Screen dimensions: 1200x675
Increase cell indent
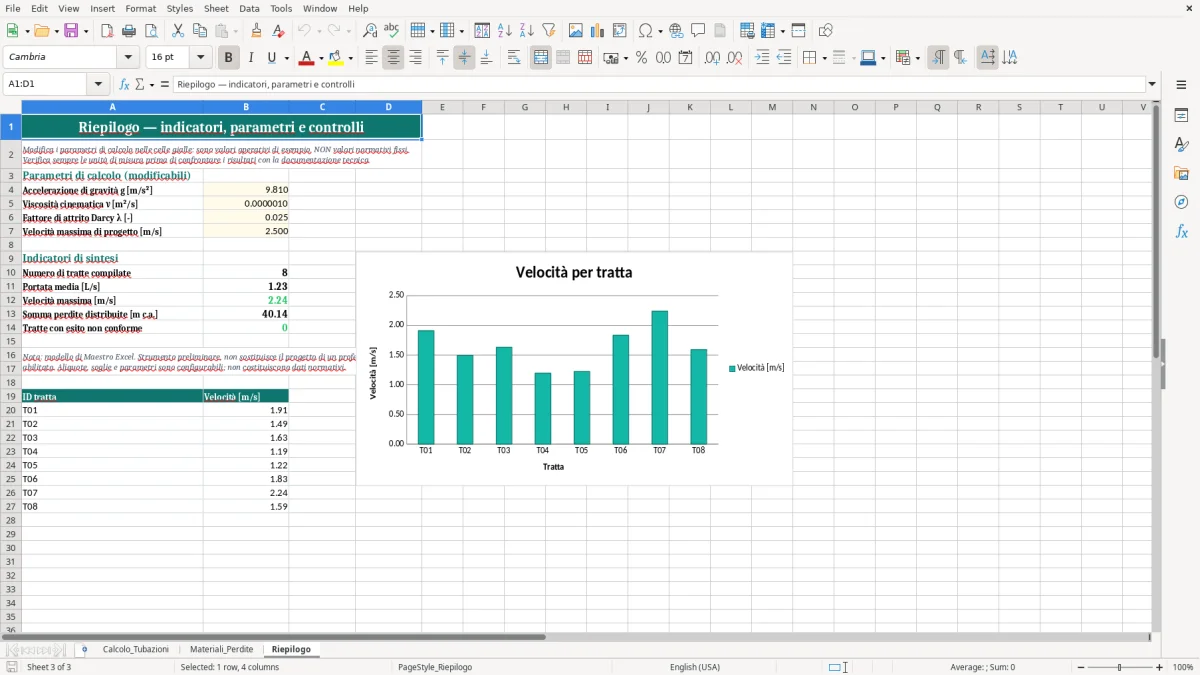[x=762, y=58]
